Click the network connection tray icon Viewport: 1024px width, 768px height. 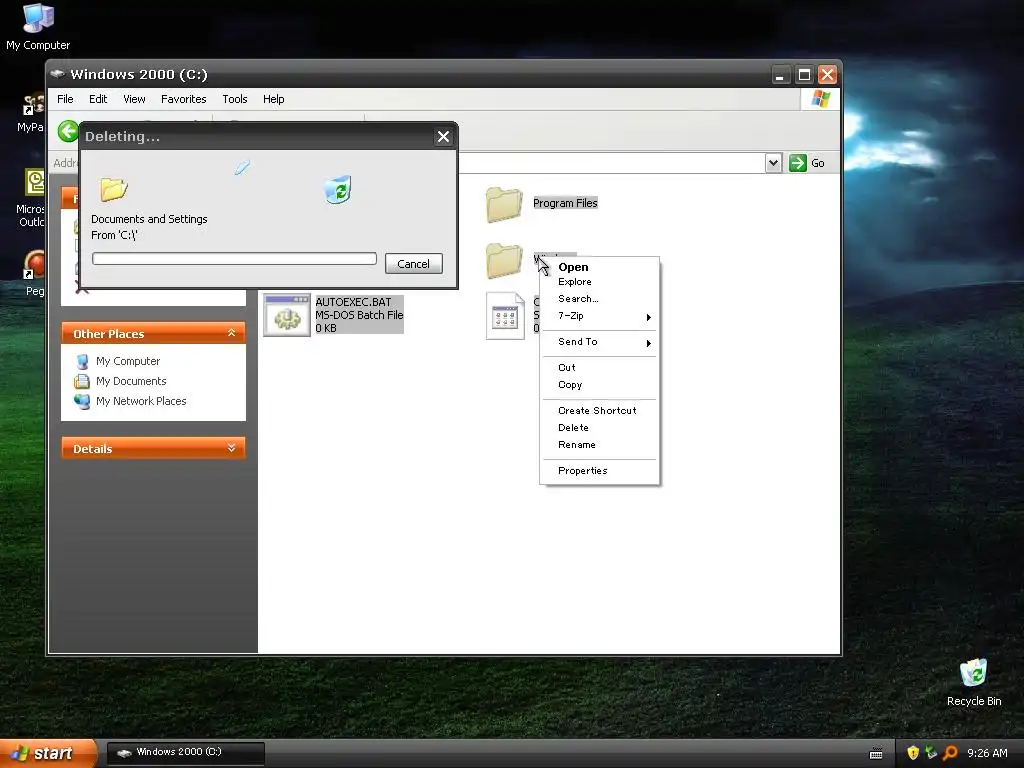931,753
